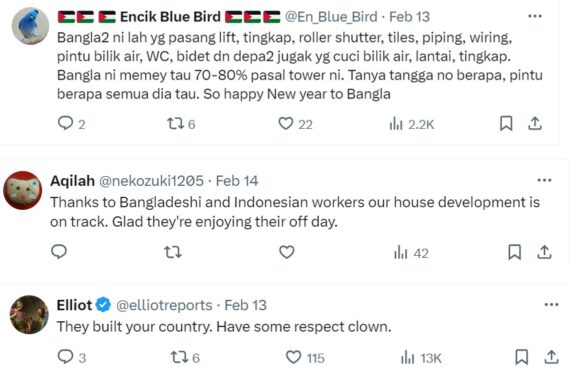The width and height of the screenshot is (571, 375).
Task: Open Elliot's profile avatar
Action: pos(29,315)
